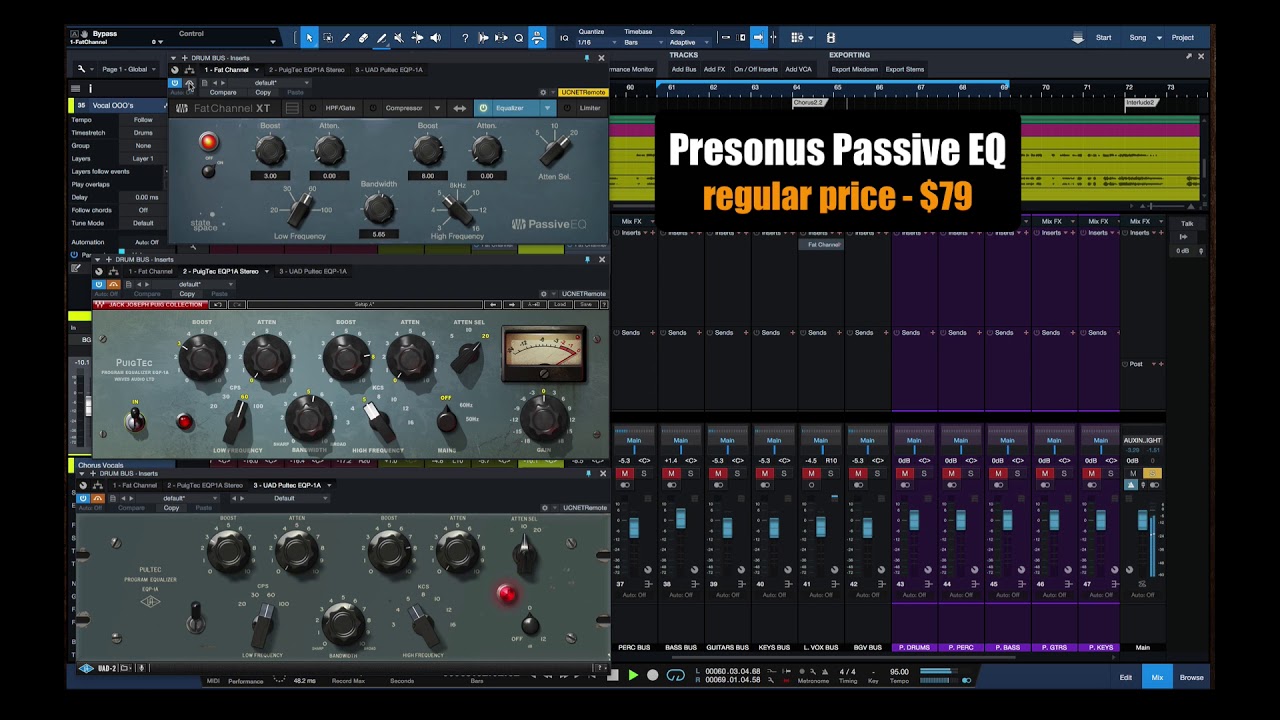Click the UCNETRemote button in Fat Channel
This screenshot has height=720, width=1280.
pos(584,93)
